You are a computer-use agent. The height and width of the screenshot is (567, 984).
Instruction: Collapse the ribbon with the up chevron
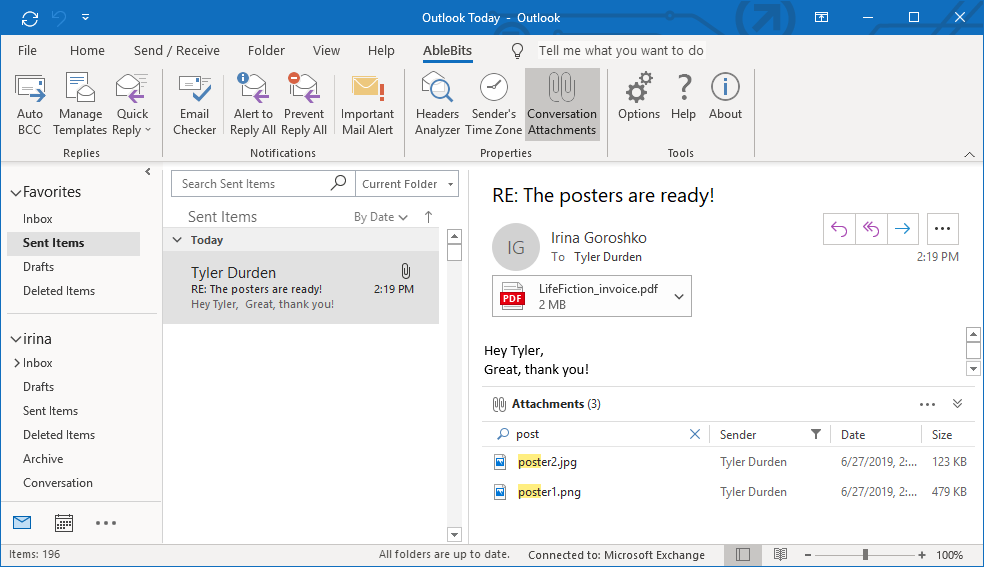click(x=970, y=154)
